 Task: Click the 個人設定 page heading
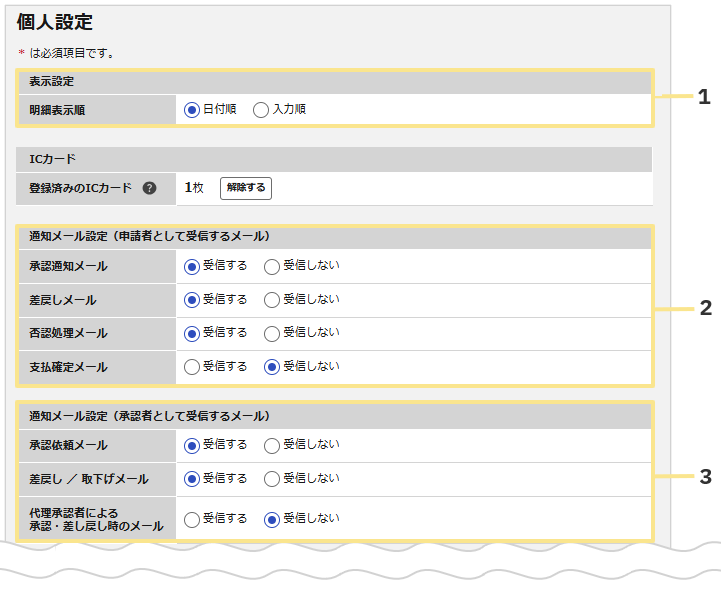point(55,22)
